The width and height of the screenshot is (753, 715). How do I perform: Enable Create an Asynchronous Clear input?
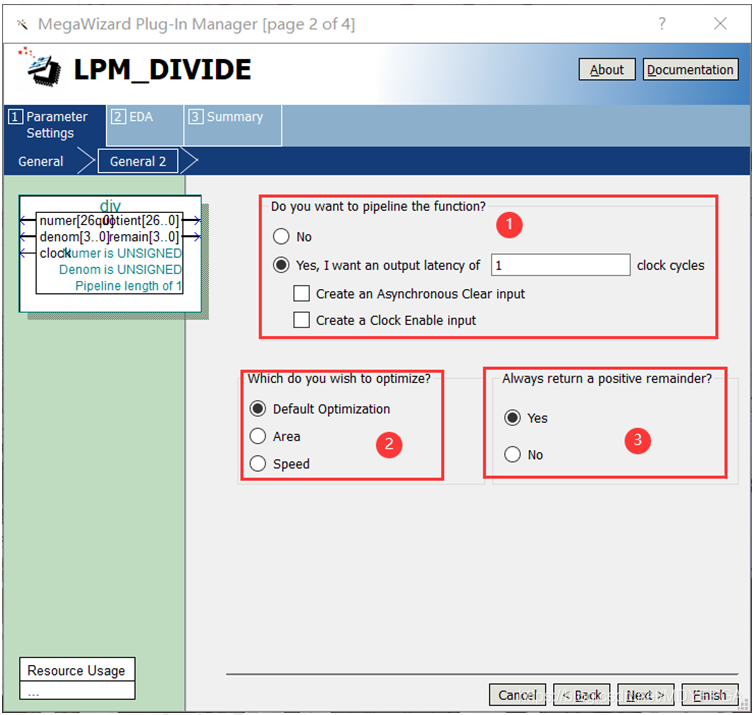tap(301, 293)
